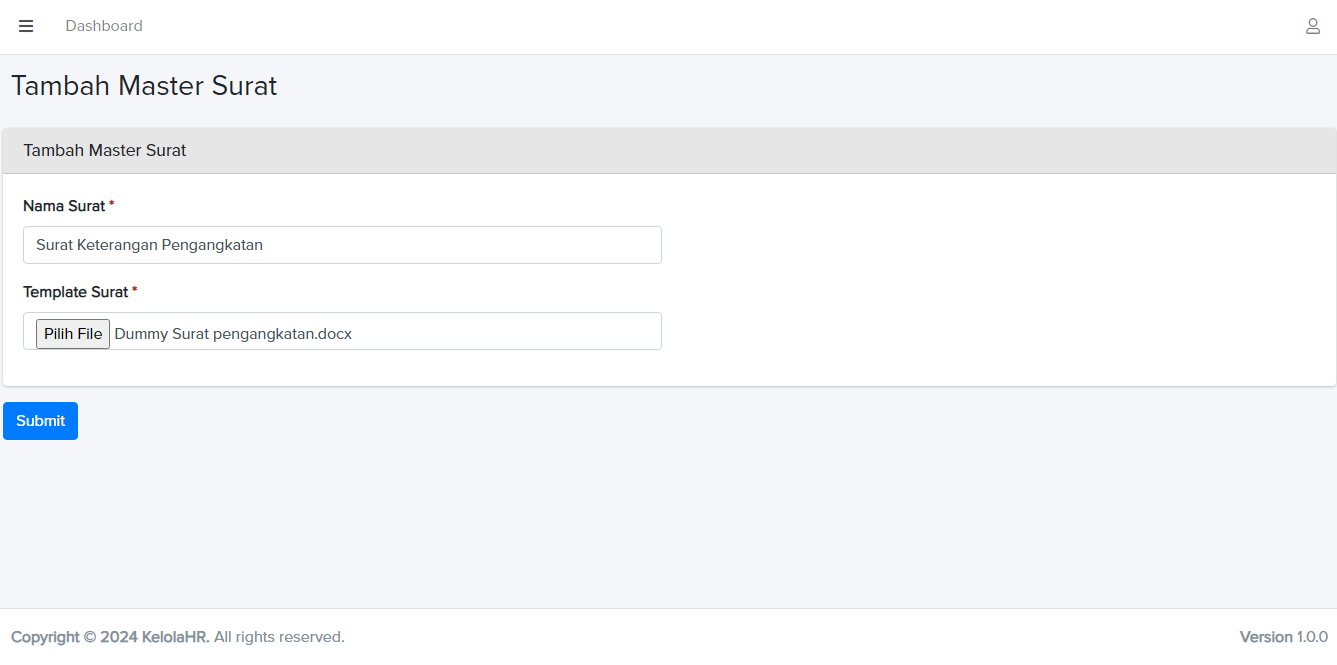This screenshot has height=665, width=1337.
Task: Click the red asterisk beside Nama Surat
Action: [112, 205]
